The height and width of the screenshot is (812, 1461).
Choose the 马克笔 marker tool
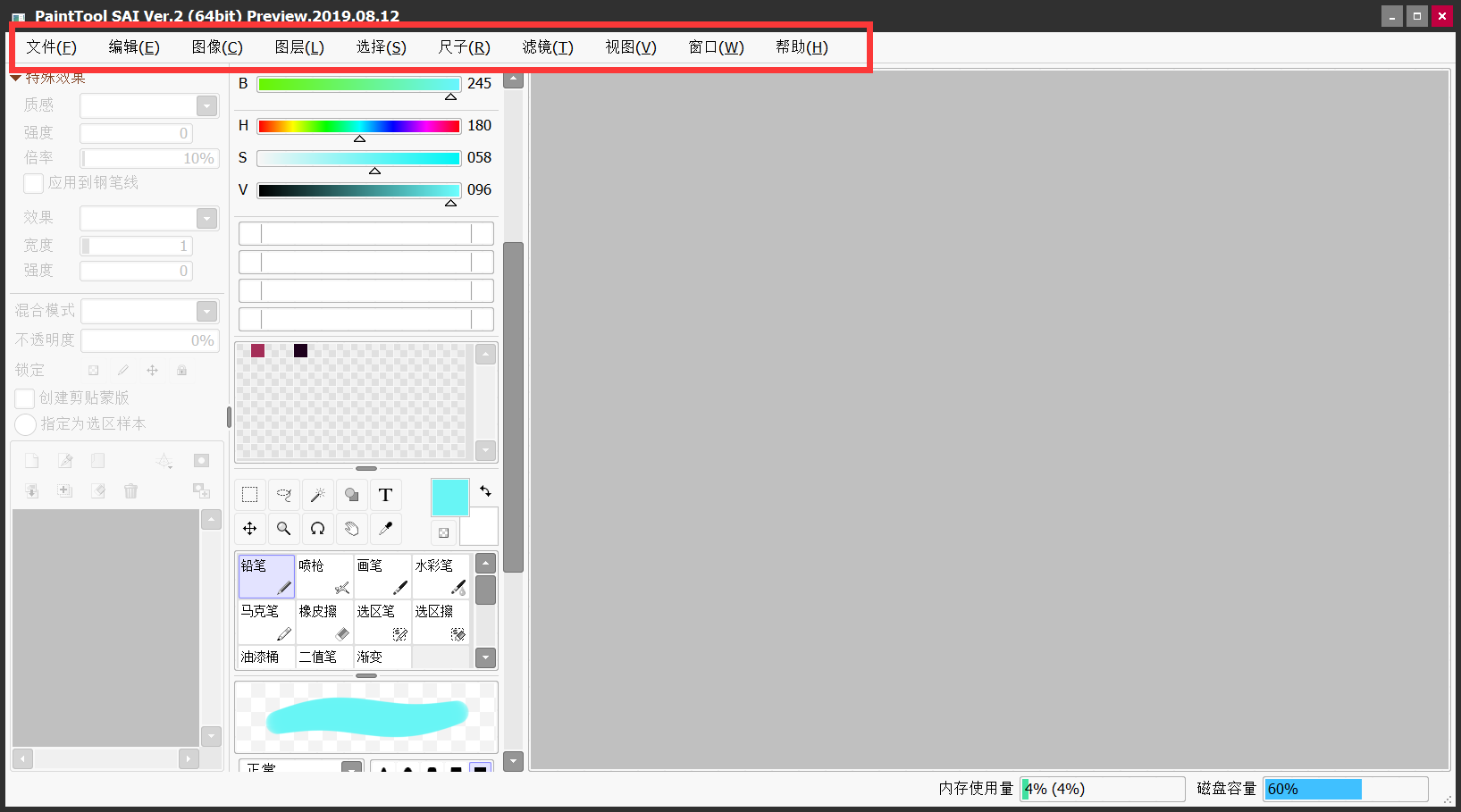click(x=266, y=622)
